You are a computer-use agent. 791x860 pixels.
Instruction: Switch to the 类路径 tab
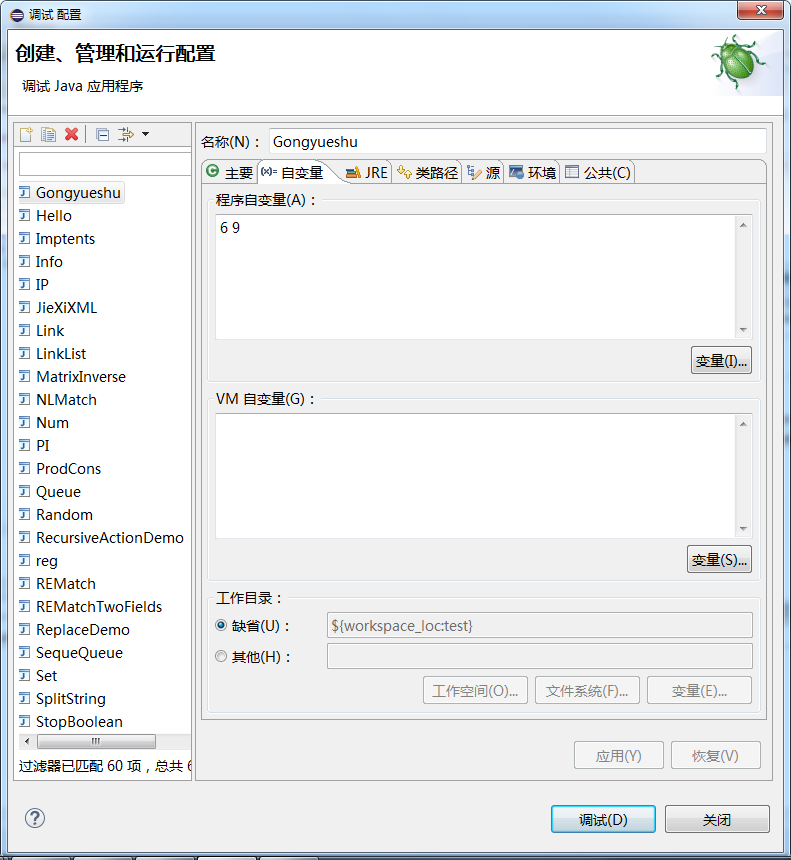427,173
